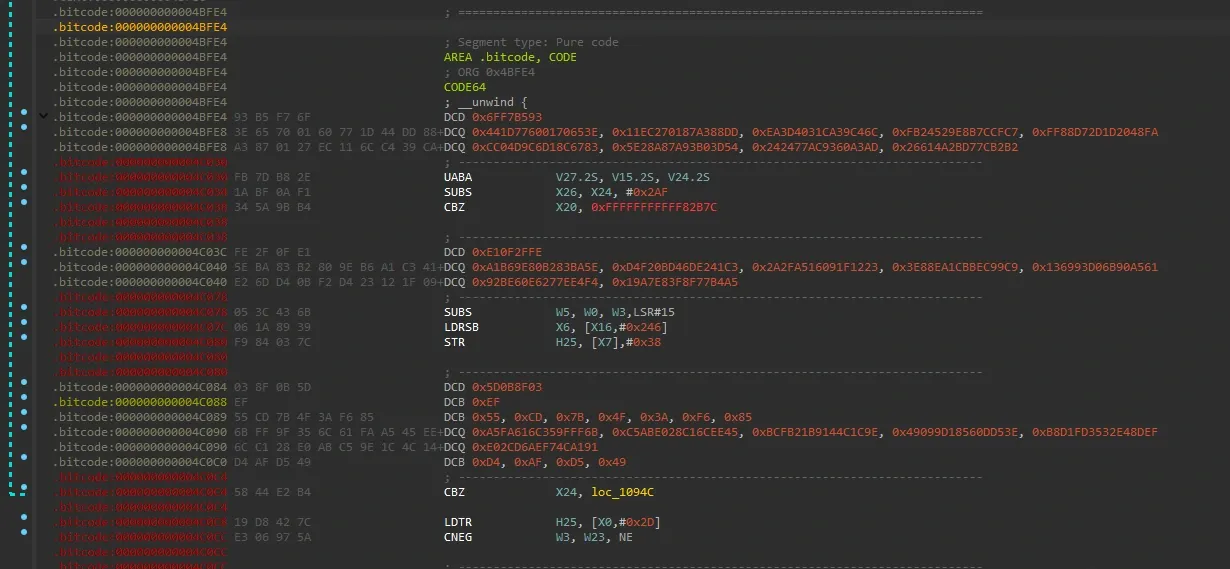Click operand H25, [X7],#0x38
1230x569 pixels.
(608, 342)
